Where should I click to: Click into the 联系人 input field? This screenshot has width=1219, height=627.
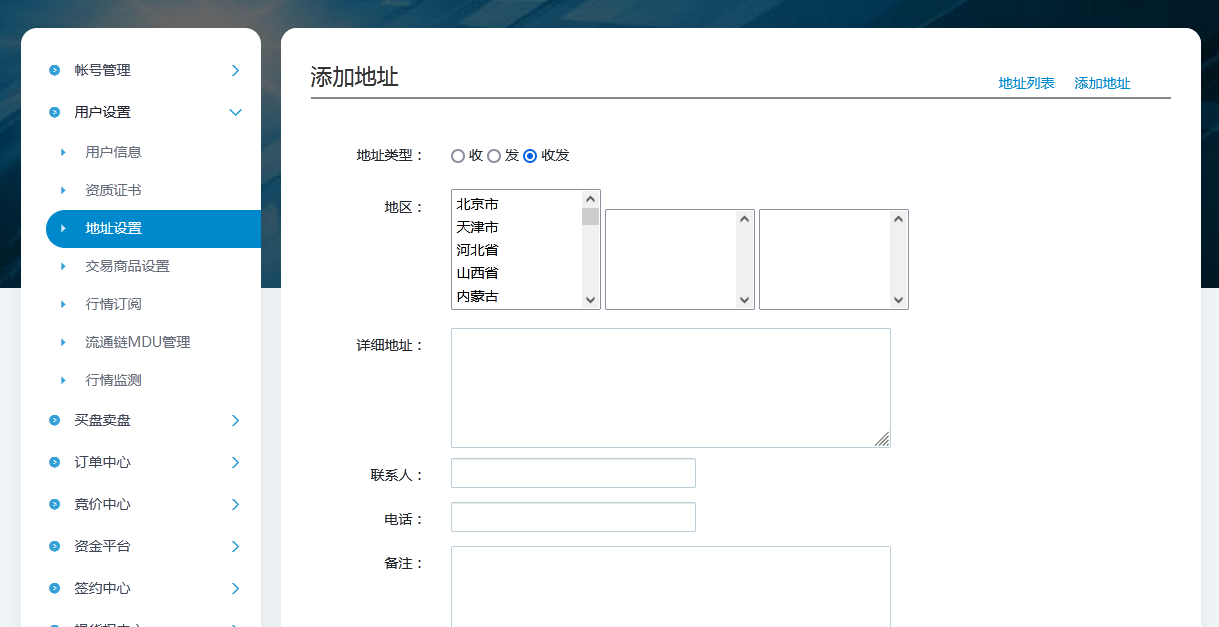click(573, 473)
